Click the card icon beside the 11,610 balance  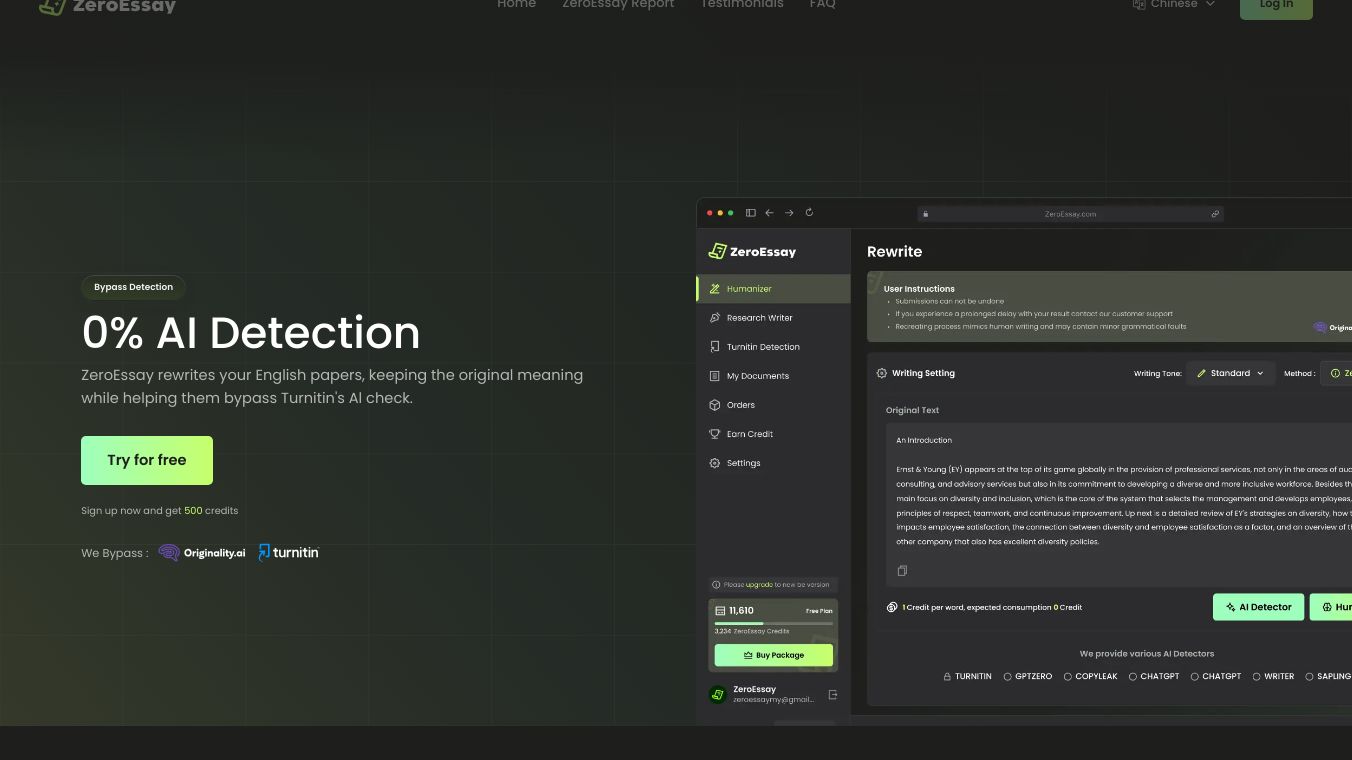pos(720,610)
